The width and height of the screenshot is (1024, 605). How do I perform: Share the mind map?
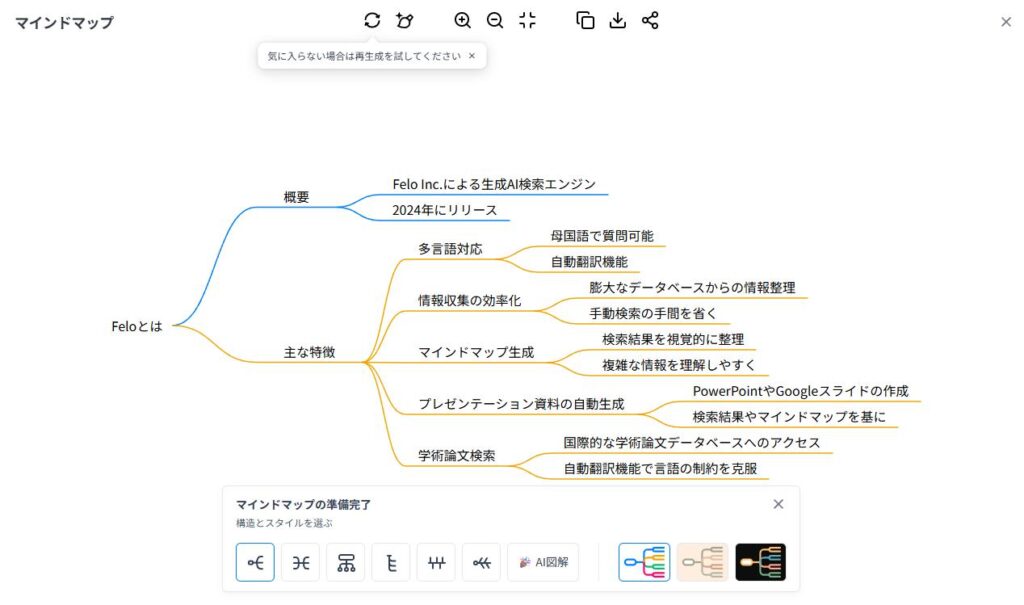(650, 20)
